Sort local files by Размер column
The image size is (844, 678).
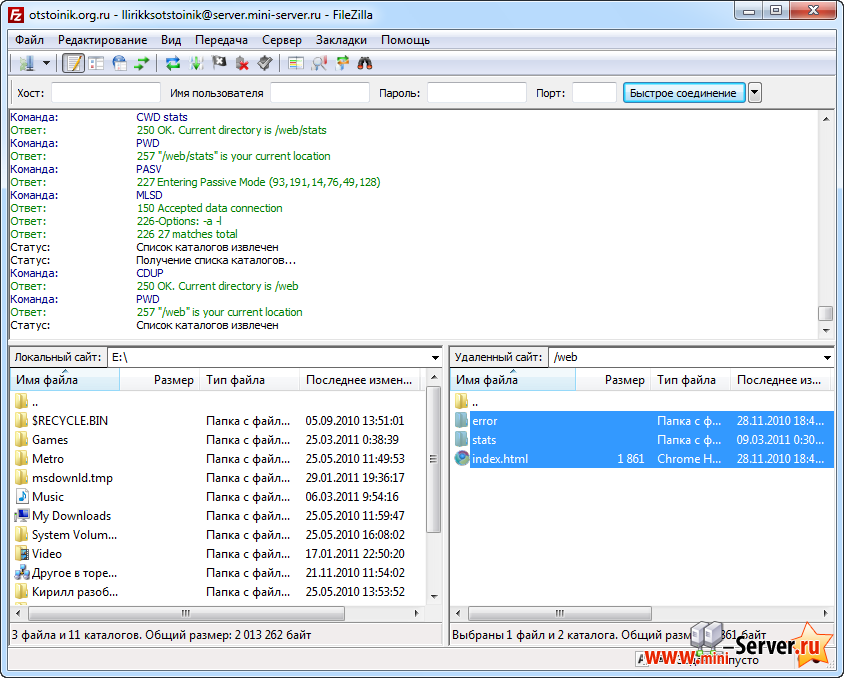tap(159, 380)
